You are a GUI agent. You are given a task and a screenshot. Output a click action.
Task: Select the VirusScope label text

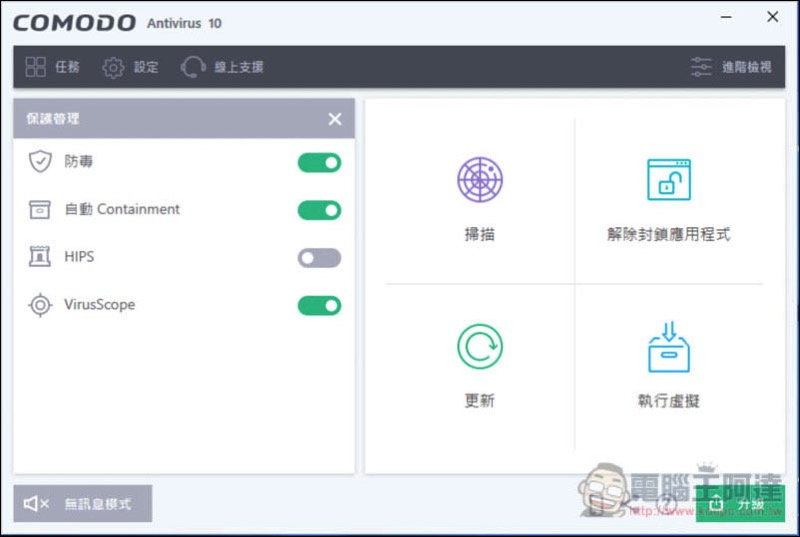pos(99,304)
